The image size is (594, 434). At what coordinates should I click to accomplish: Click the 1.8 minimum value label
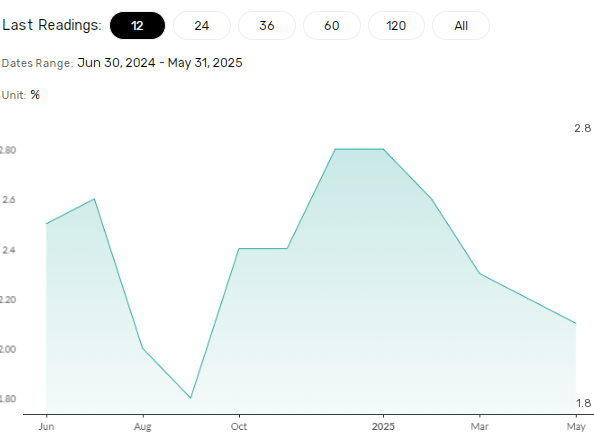click(583, 403)
